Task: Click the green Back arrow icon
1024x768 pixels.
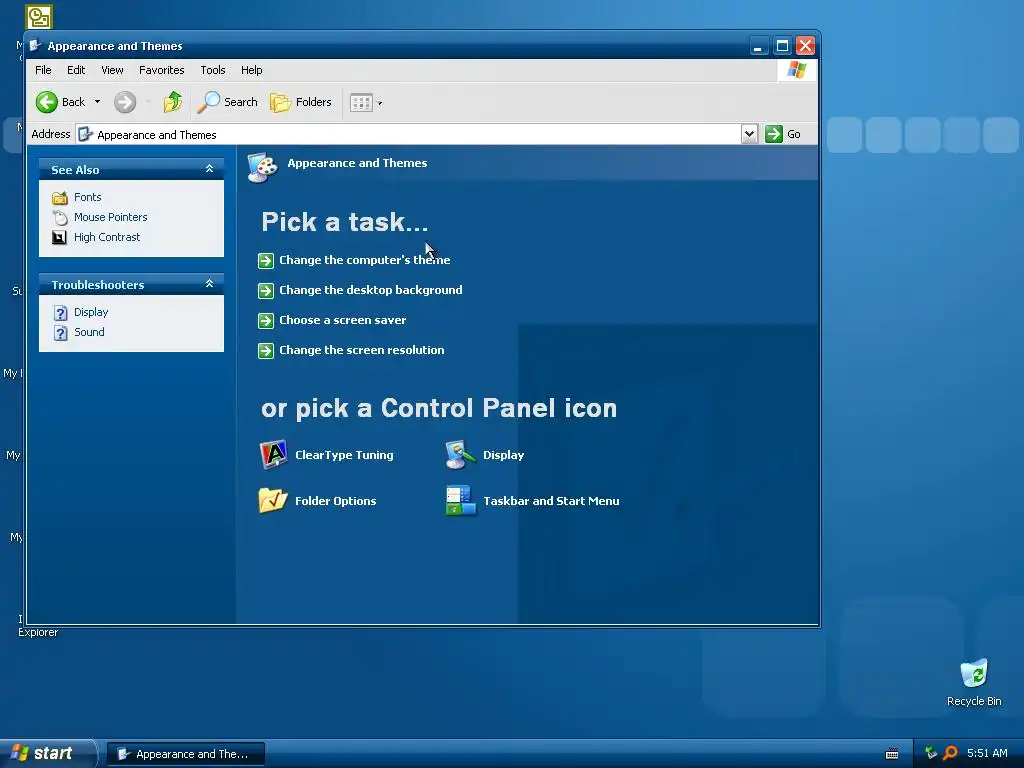Action: coord(47,102)
